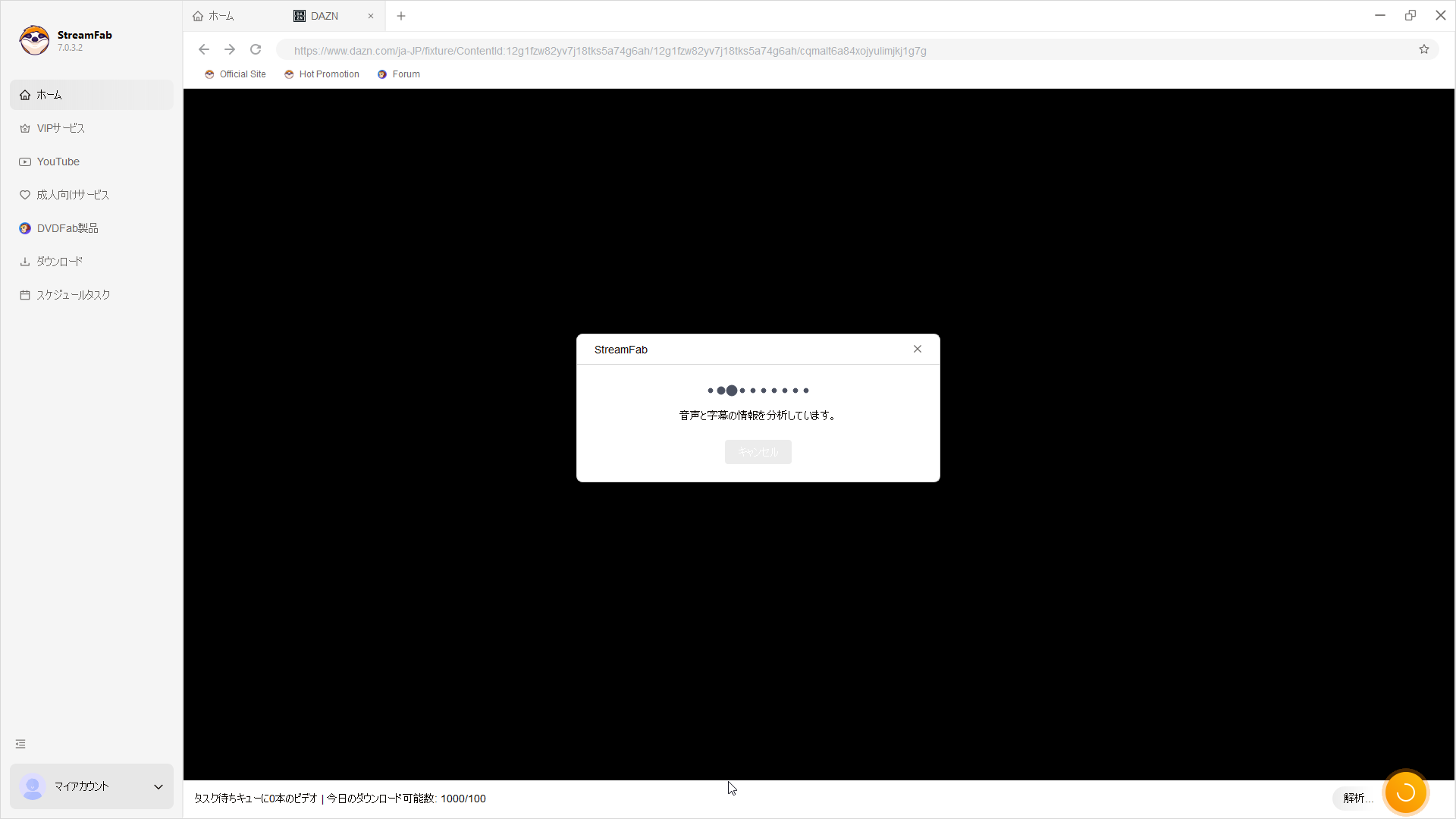Image resolution: width=1456 pixels, height=819 pixels.
Task: Click the キャンセル button in dialog
Action: coord(758,452)
